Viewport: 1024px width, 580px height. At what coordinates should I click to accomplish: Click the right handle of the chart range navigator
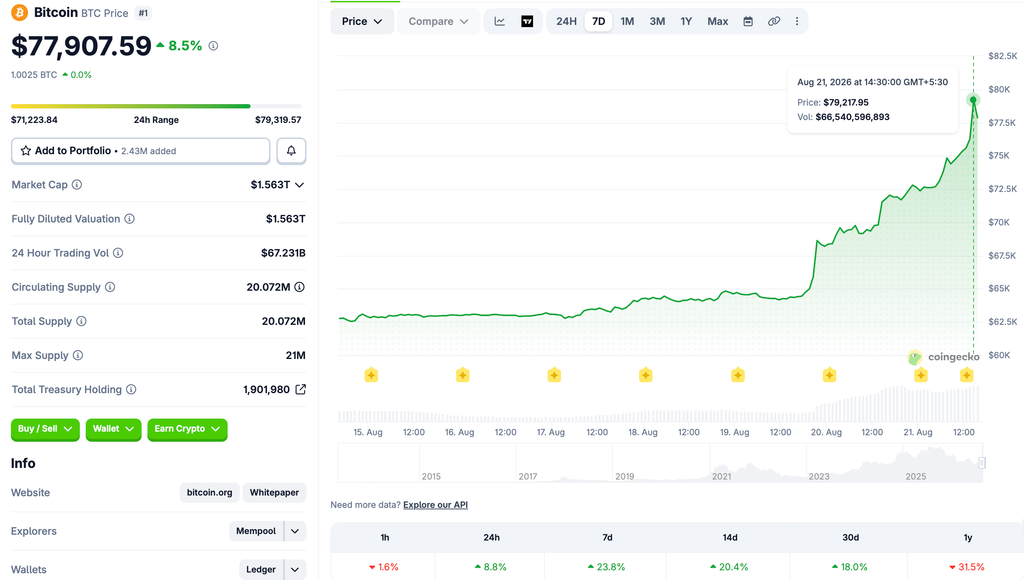click(x=982, y=463)
